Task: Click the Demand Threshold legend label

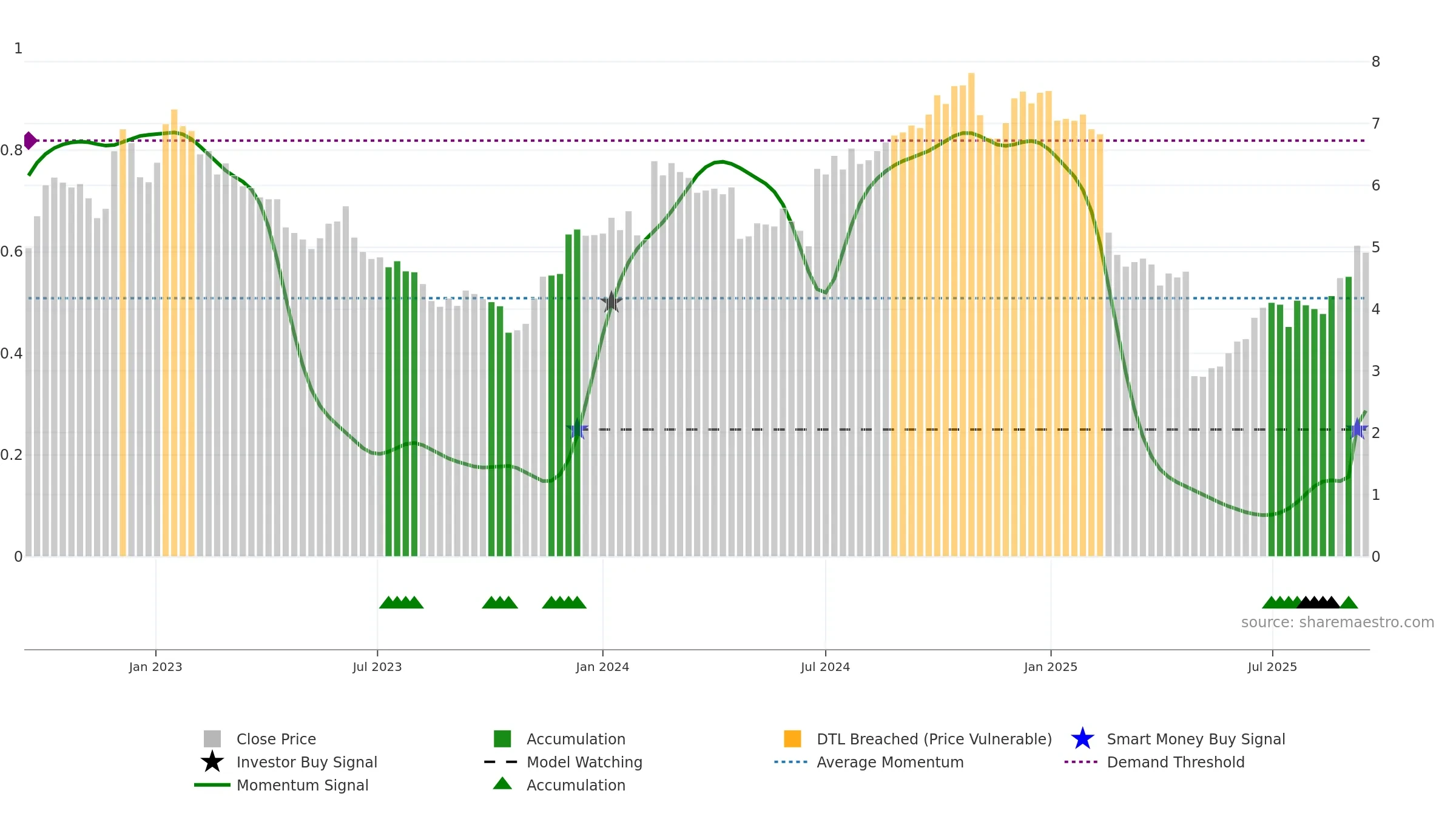Action: pos(1176,762)
